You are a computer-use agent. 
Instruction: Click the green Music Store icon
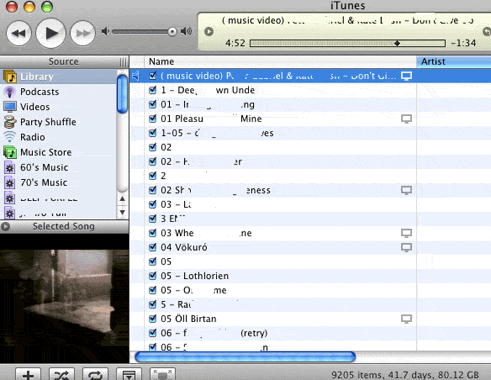click(x=10, y=152)
